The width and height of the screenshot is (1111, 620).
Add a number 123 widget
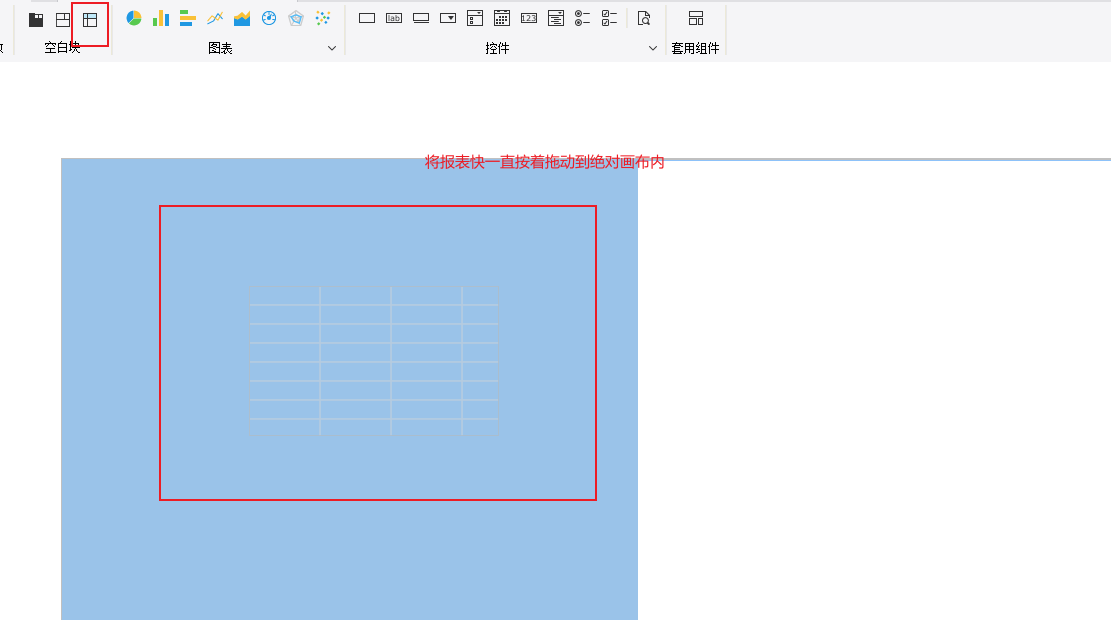pos(529,18)
